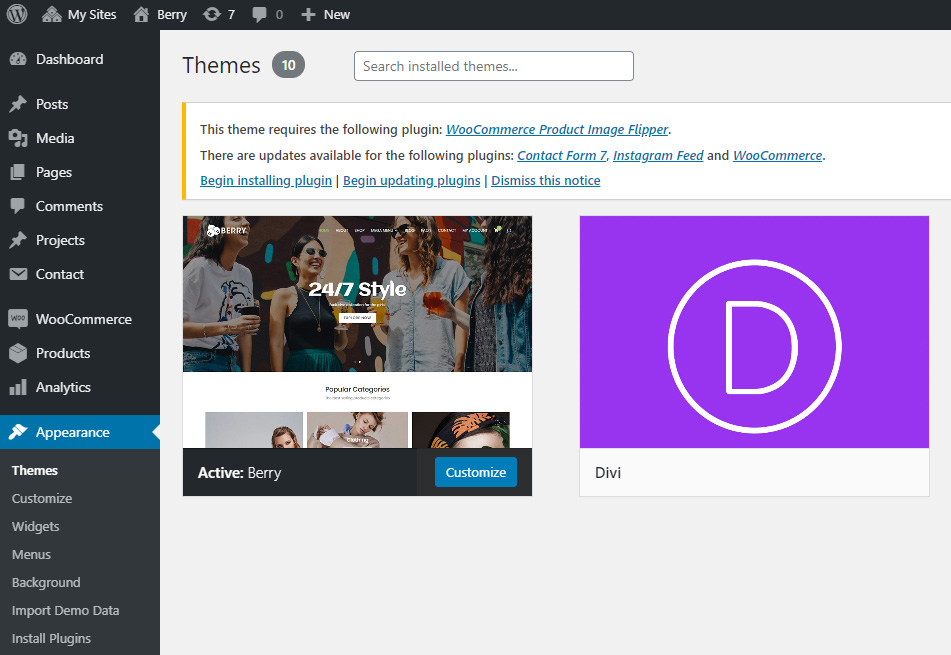Click the theme count badge 10
Screen dimensions: 951x655
[x=288, y=65]
